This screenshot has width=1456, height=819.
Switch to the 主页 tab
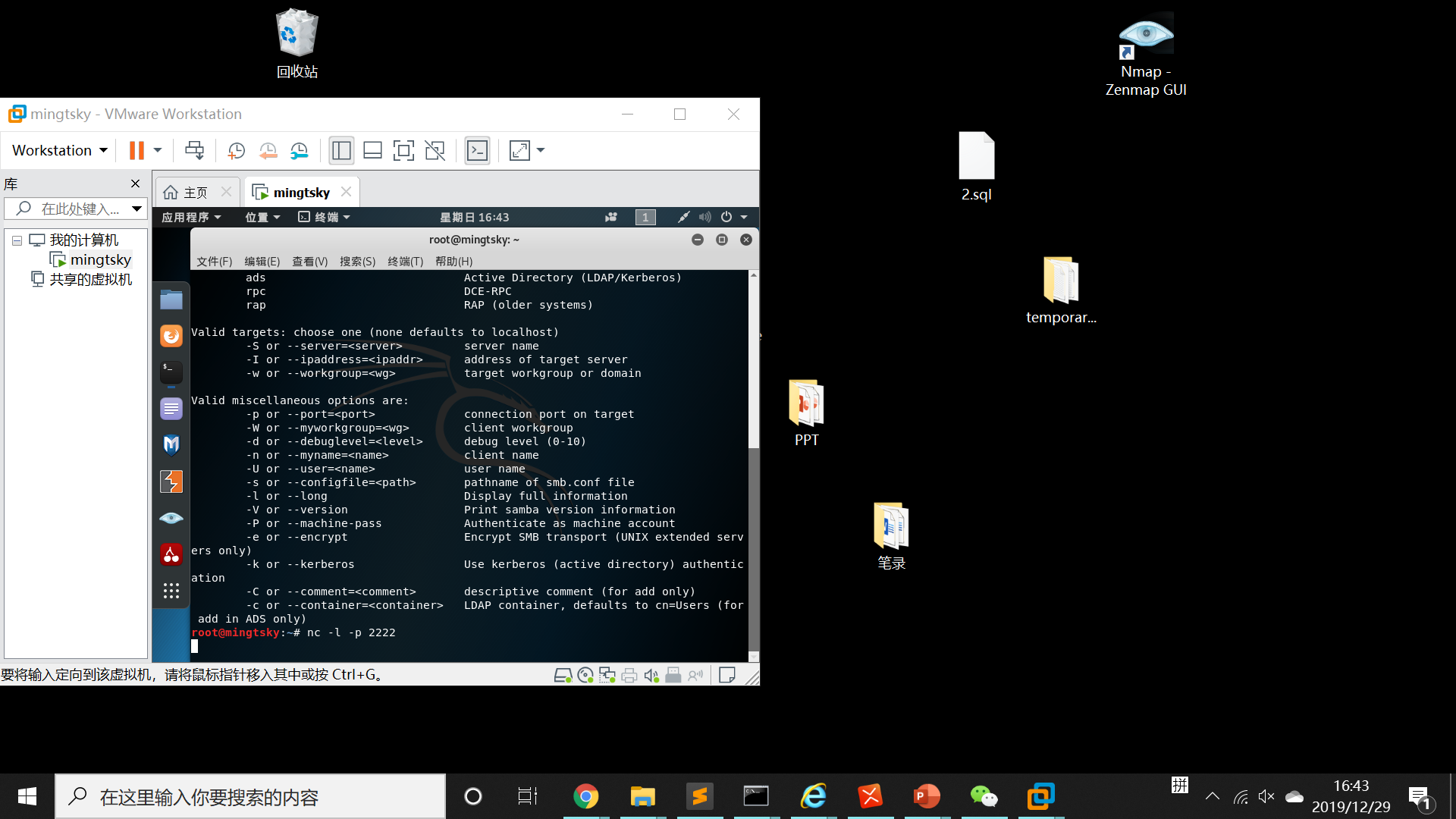196,193
